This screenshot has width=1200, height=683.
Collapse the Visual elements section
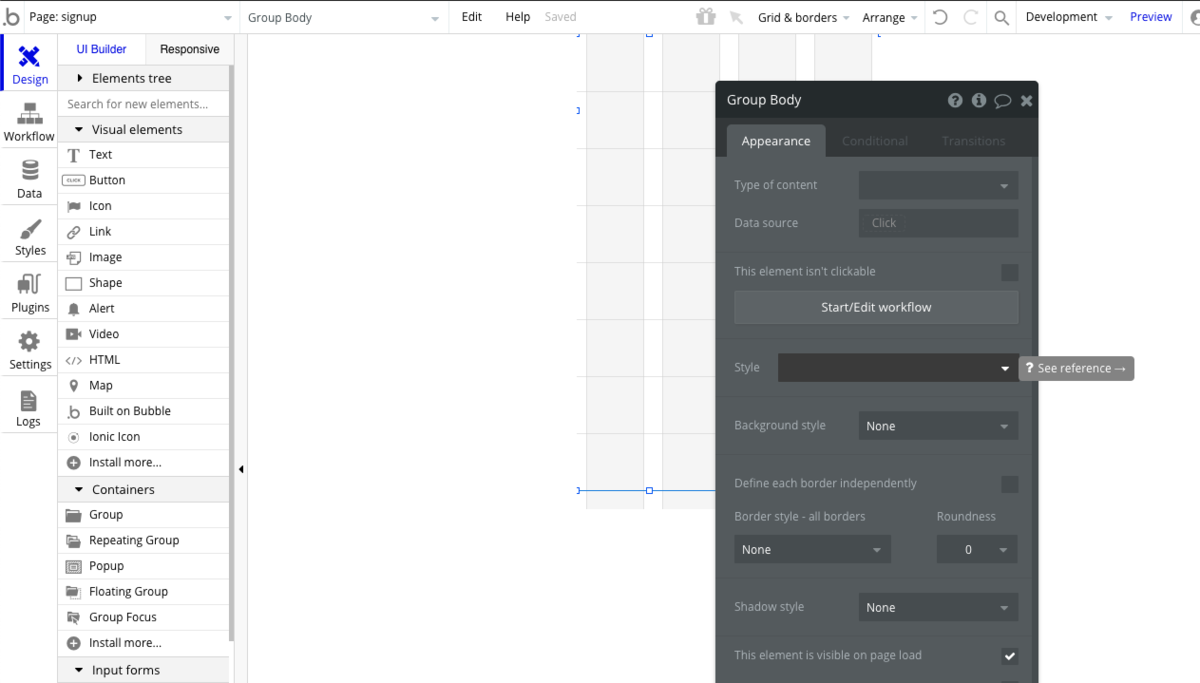[x=144, y=130]
